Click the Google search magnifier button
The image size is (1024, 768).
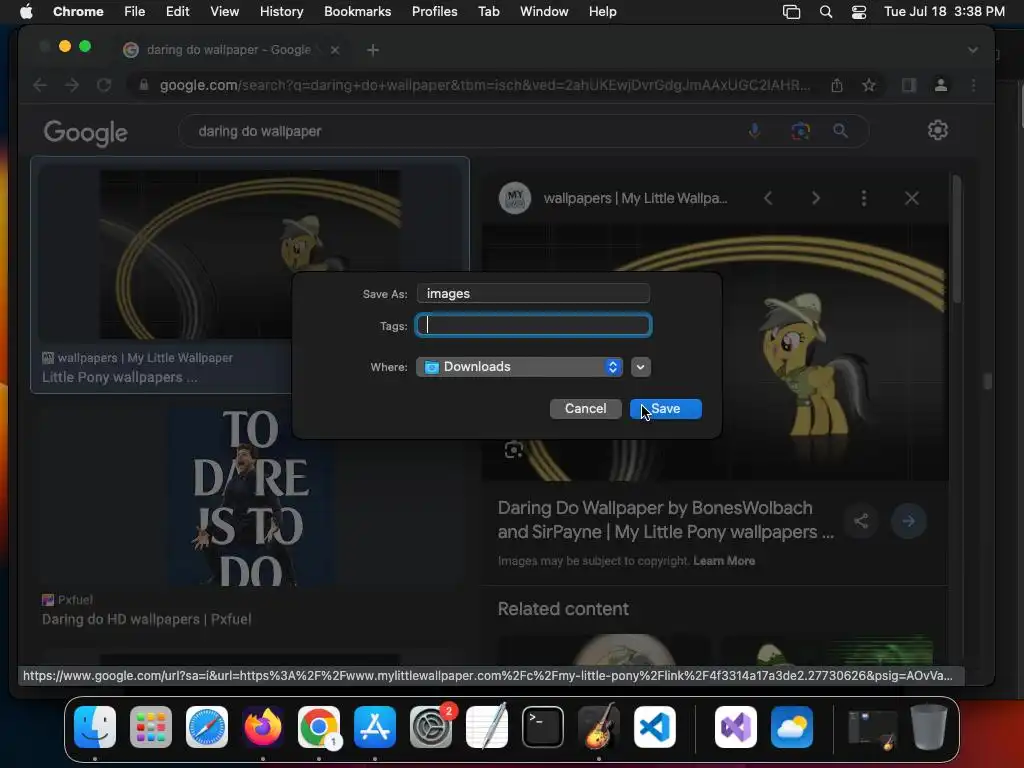(840, 131)
